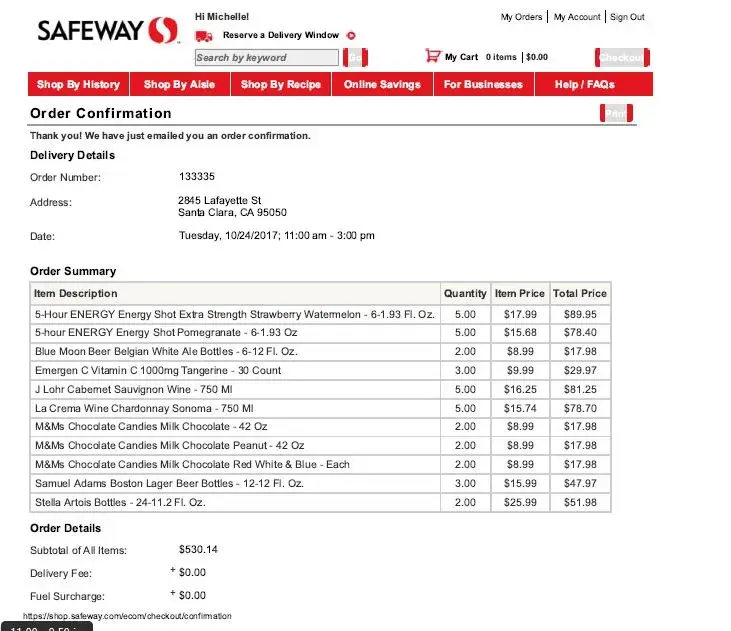Click the Print button
731x631 pixels.
[616, 113]
